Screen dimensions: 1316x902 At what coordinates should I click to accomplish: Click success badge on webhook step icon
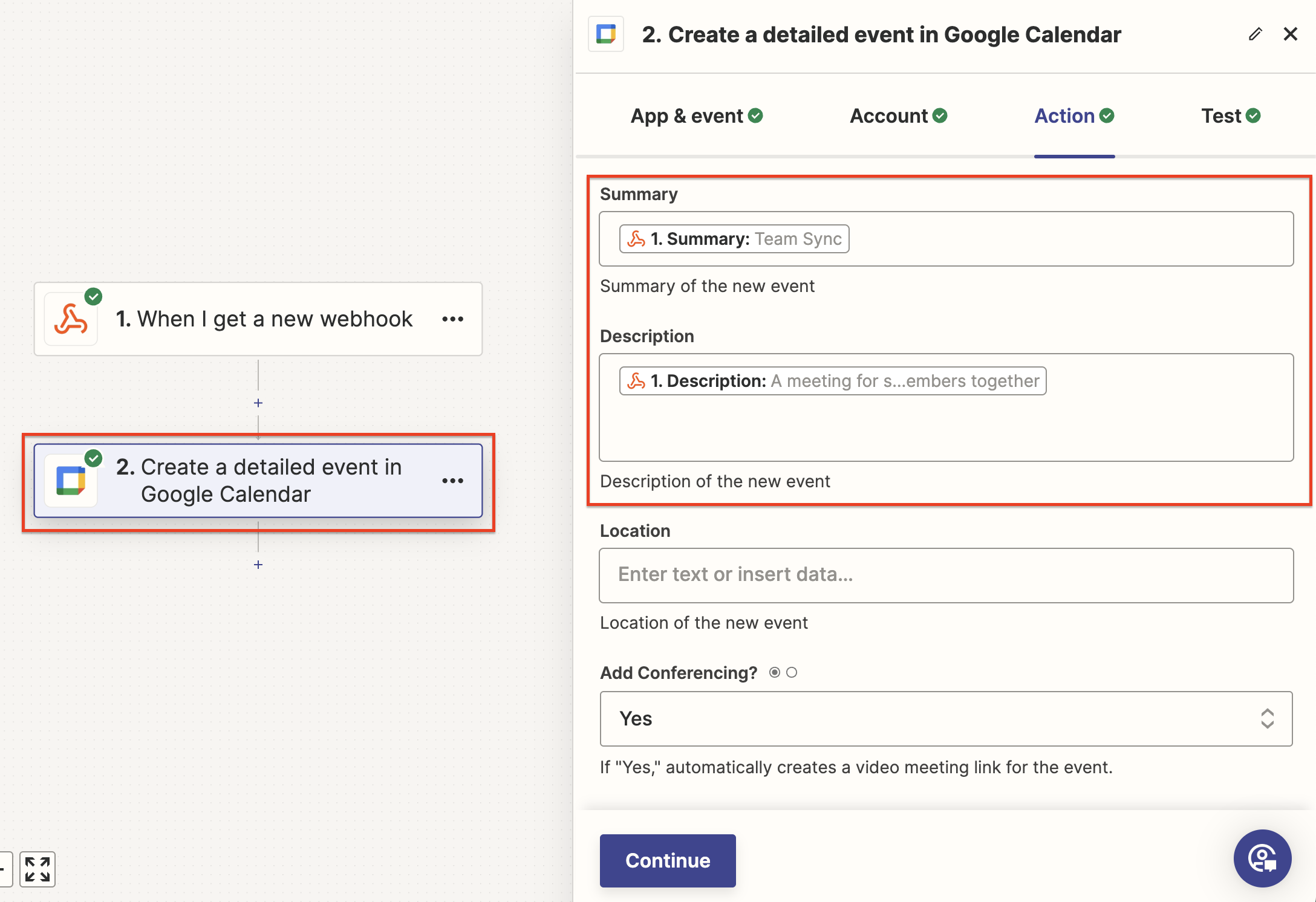[93, 296]
